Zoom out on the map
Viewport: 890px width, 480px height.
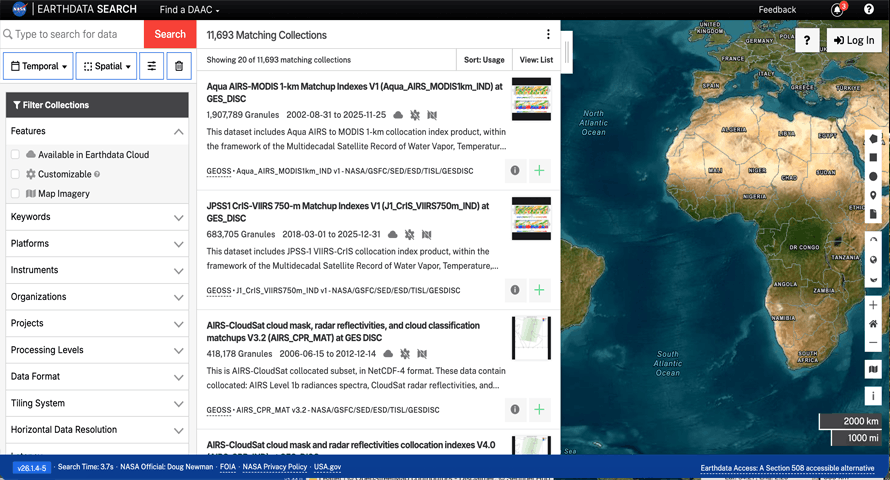click(x=873, y=343)
